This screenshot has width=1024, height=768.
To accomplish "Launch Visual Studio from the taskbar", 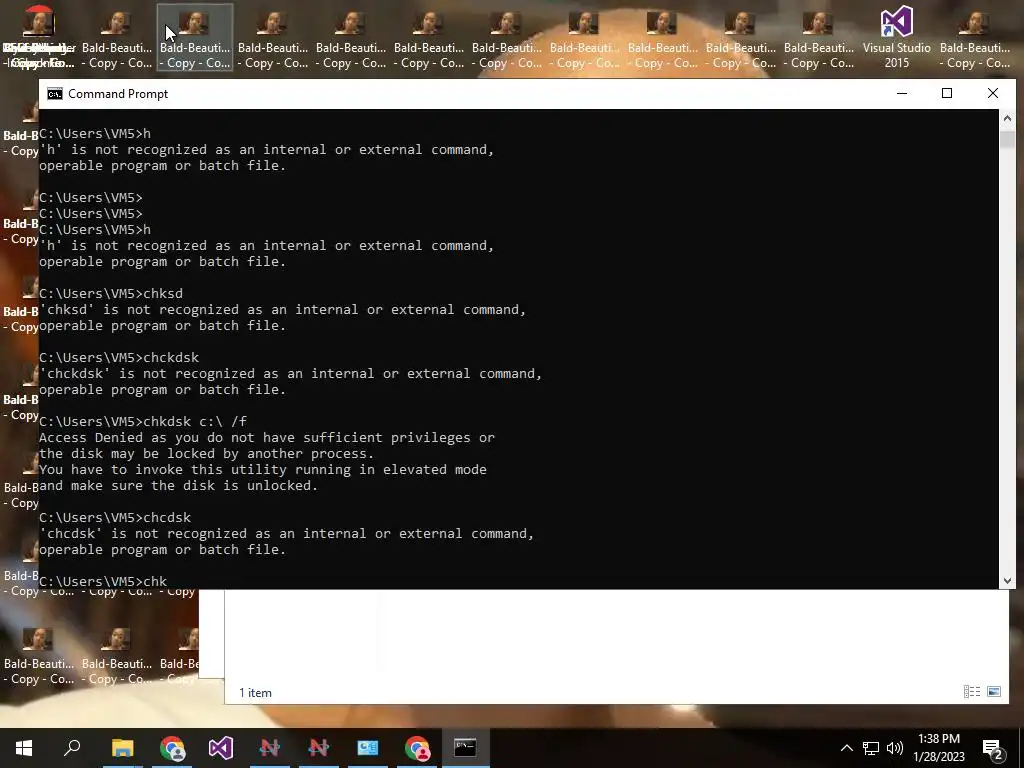I will click(x=221, y=747).
